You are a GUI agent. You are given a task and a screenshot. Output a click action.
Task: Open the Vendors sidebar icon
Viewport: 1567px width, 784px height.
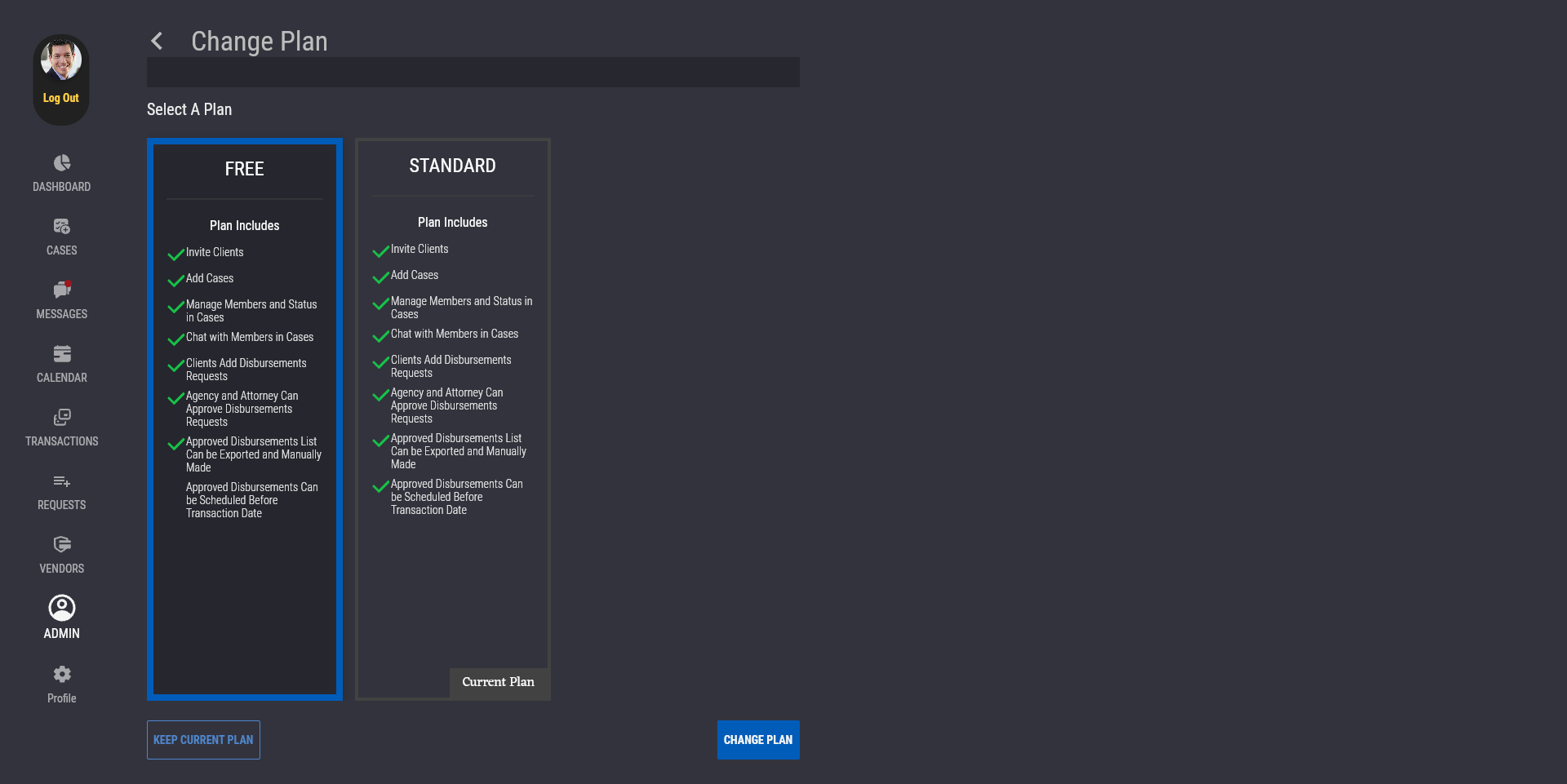62,544
